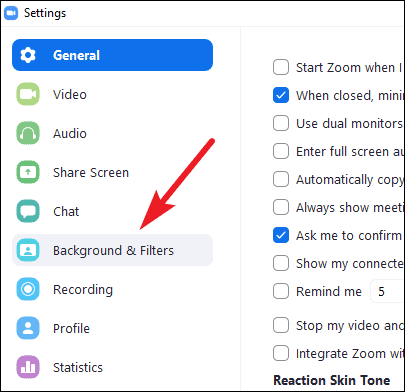Disable Ask me to confirm checkbox
The height and width of the screenshot is (392, 405).
281,235
